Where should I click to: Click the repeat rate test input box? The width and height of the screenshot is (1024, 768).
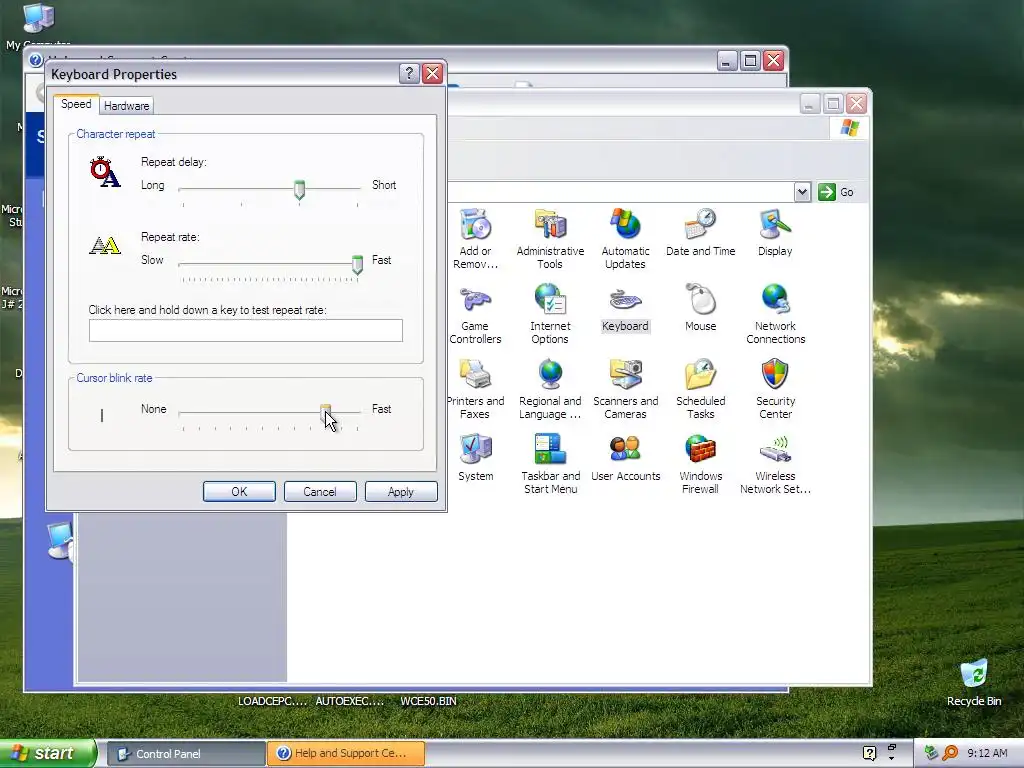click(246, 330)
